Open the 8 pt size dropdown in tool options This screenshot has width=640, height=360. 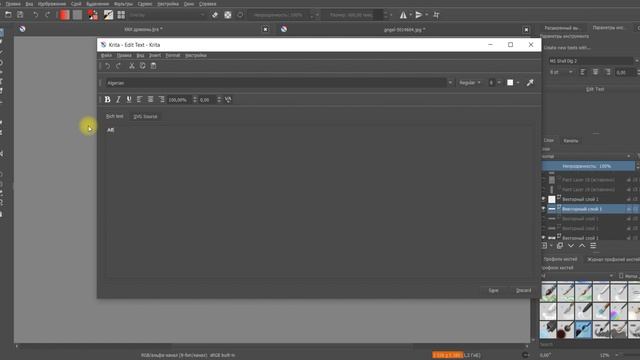coord(561,72)
